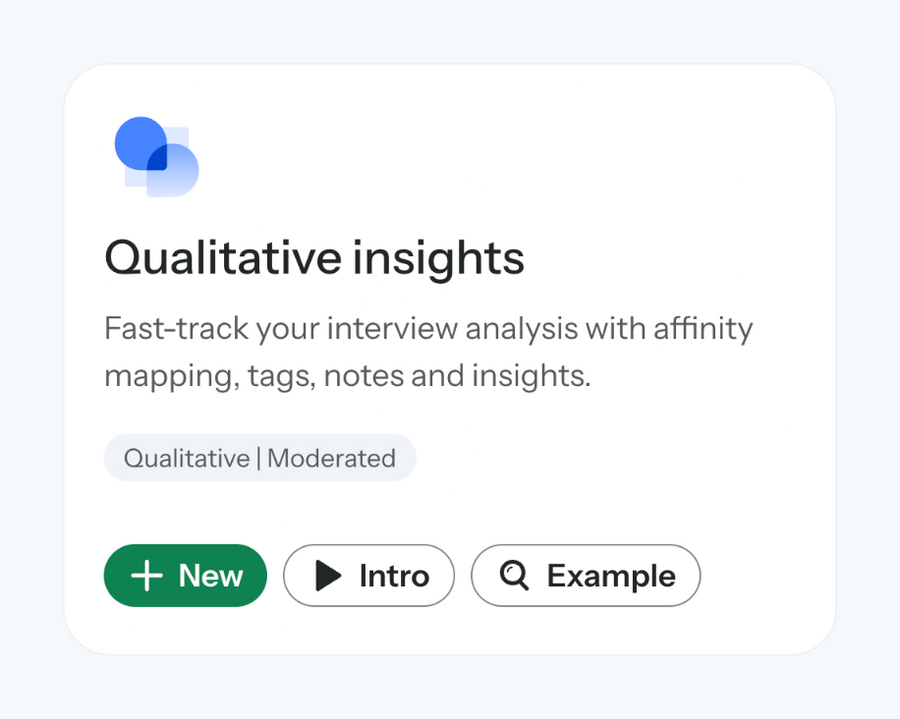The height and width of the screenshot is (719, 900).
Task: Click the plus icon on New button
Action: pyautogui.click(x=147, y=576)
